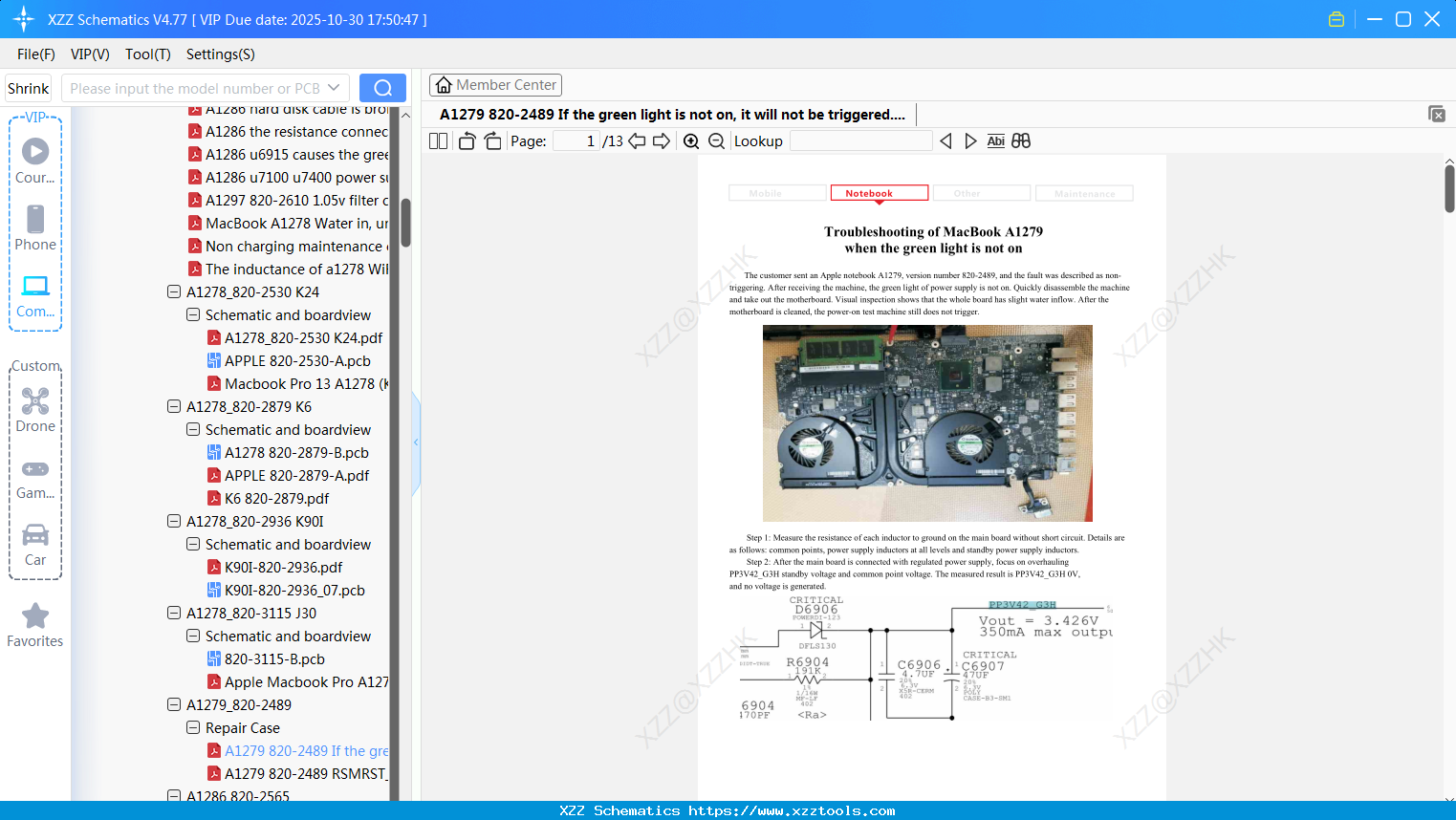This screenshot has height=820, width=1456.
Task: Open the Drone category
Action: click(35, 410)
